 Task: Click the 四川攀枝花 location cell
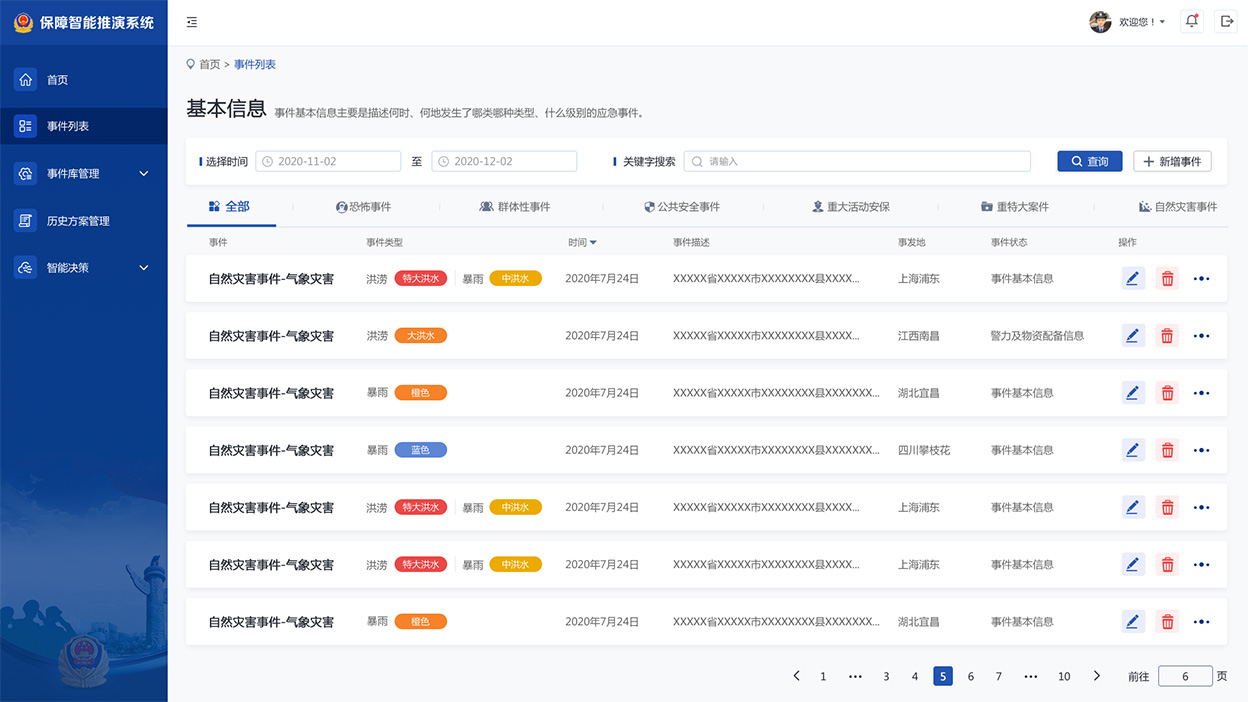924,450
